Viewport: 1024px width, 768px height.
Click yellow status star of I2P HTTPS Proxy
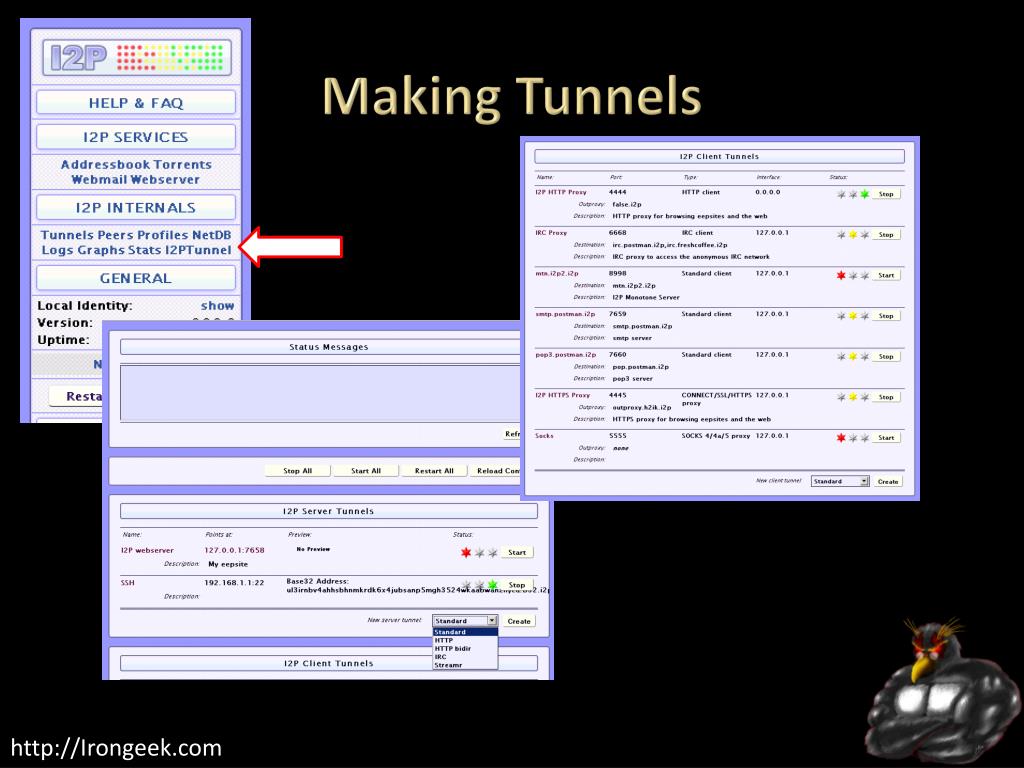coord(853,397)
